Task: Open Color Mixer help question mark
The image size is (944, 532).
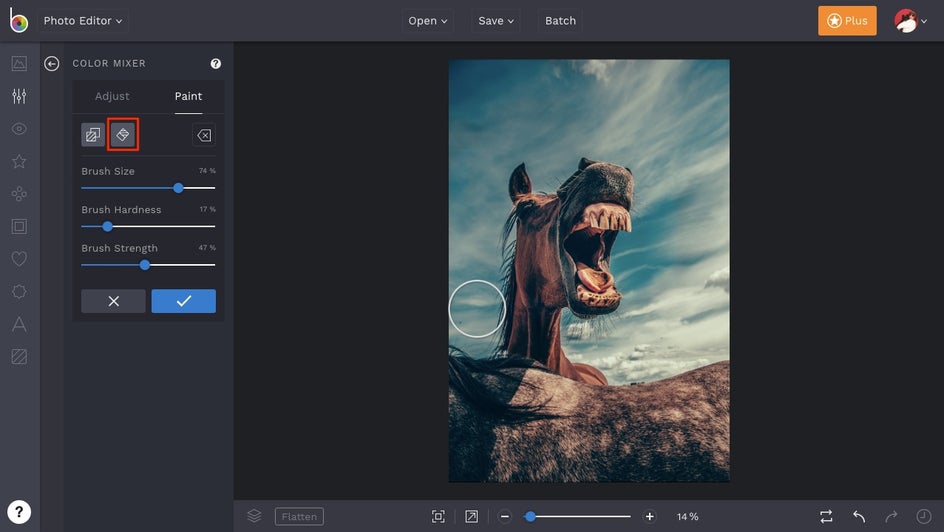Action: coord(216,63)
